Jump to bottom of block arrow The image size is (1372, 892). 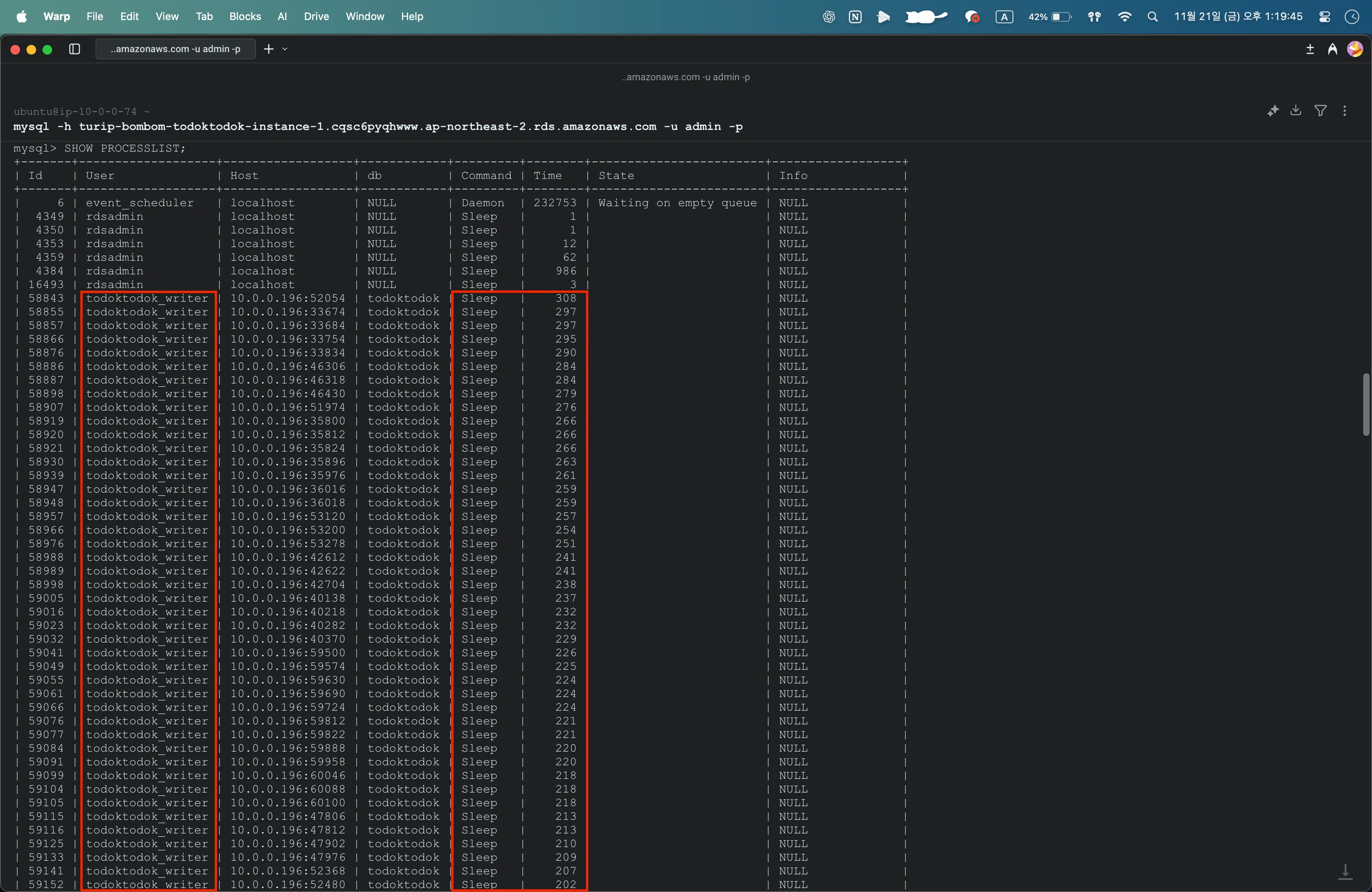click(1345, 872)
